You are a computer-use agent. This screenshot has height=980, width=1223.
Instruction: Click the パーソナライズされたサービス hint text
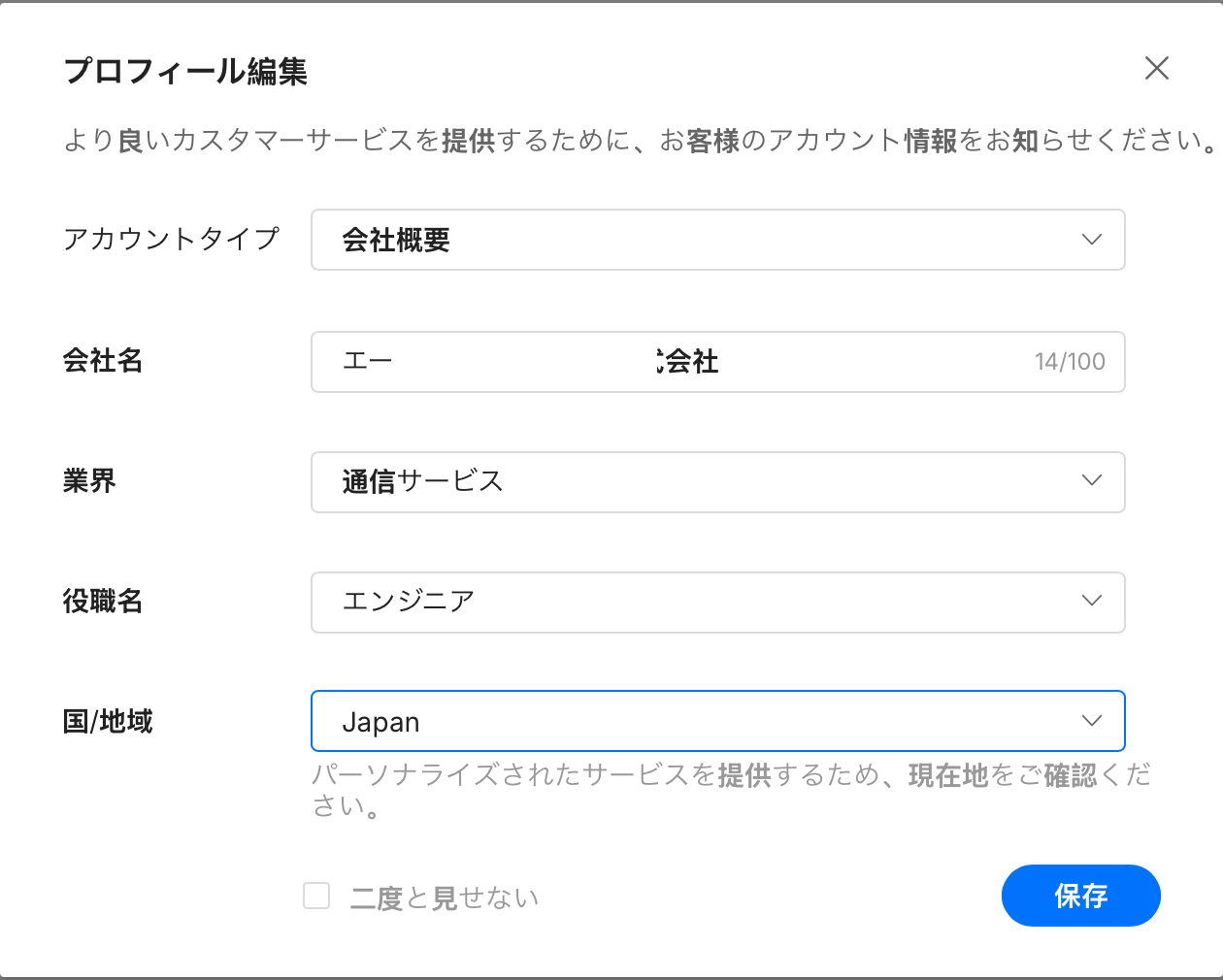[731, 790]
